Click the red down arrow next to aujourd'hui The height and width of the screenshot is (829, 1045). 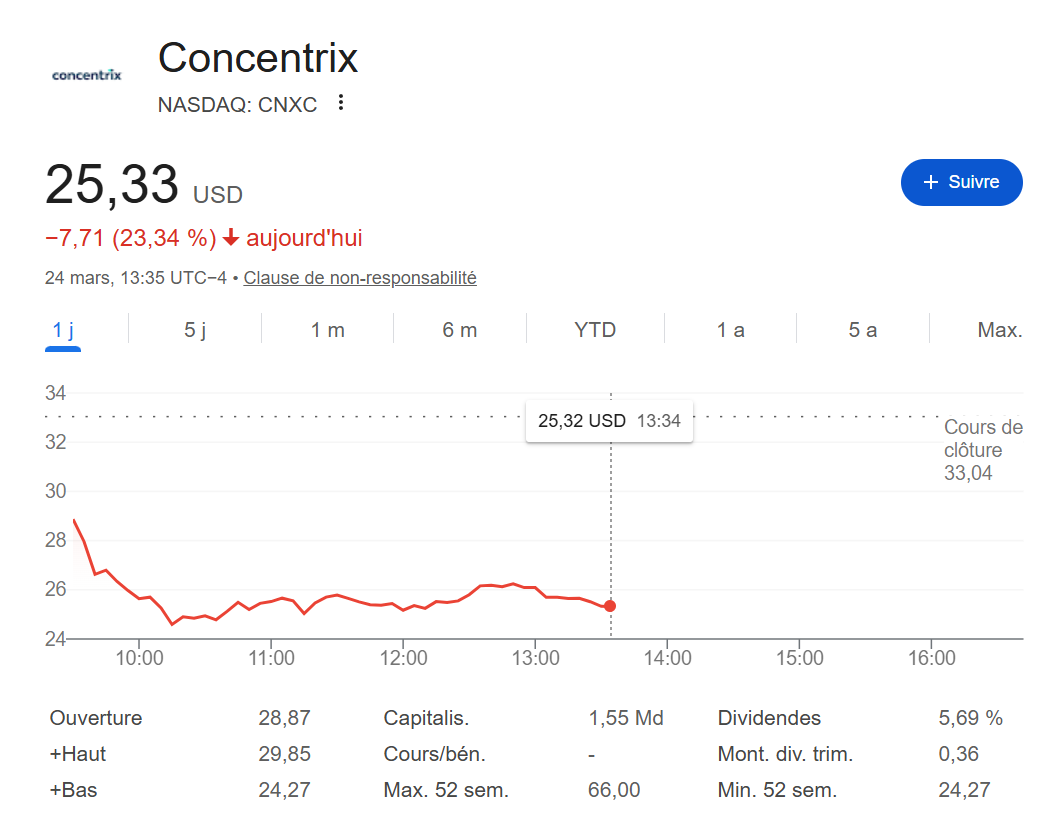[x=231, y=238]
